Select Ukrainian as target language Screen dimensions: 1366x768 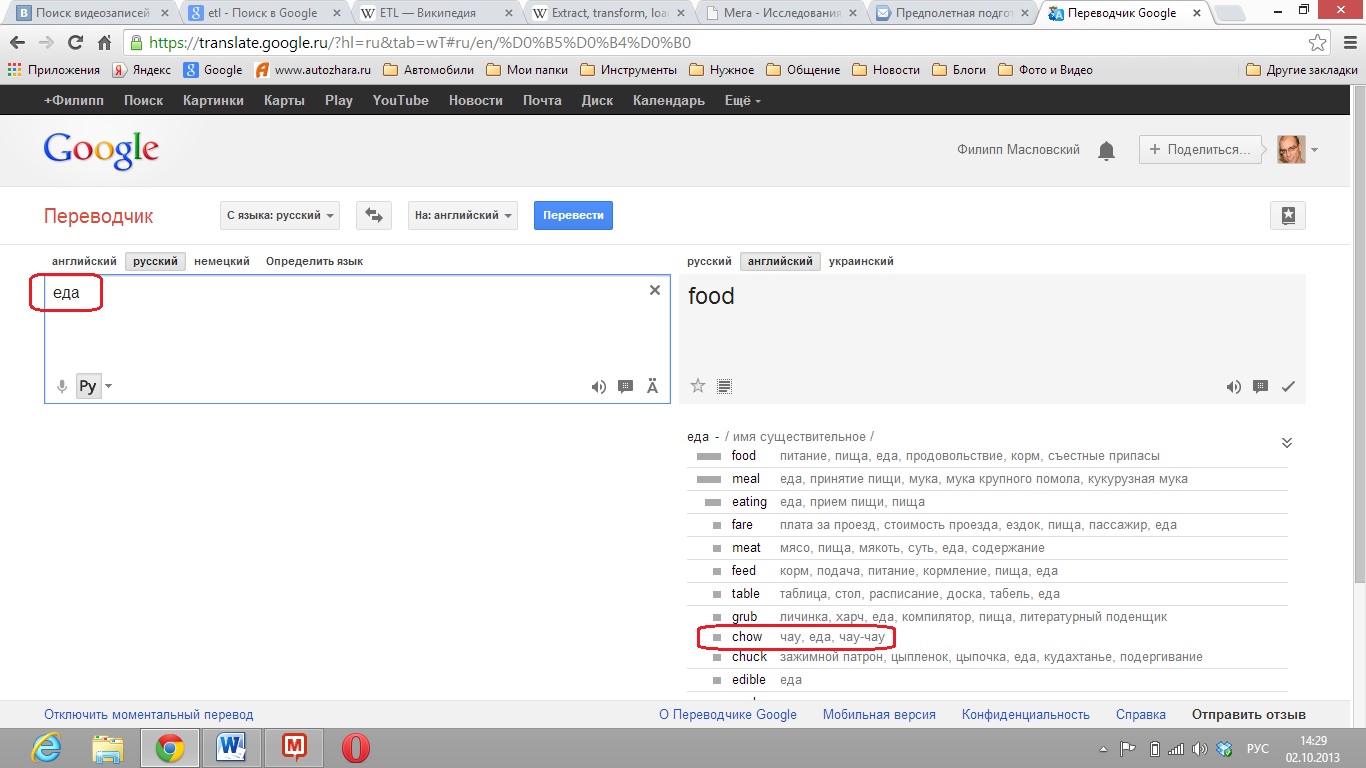coord(861,261)
